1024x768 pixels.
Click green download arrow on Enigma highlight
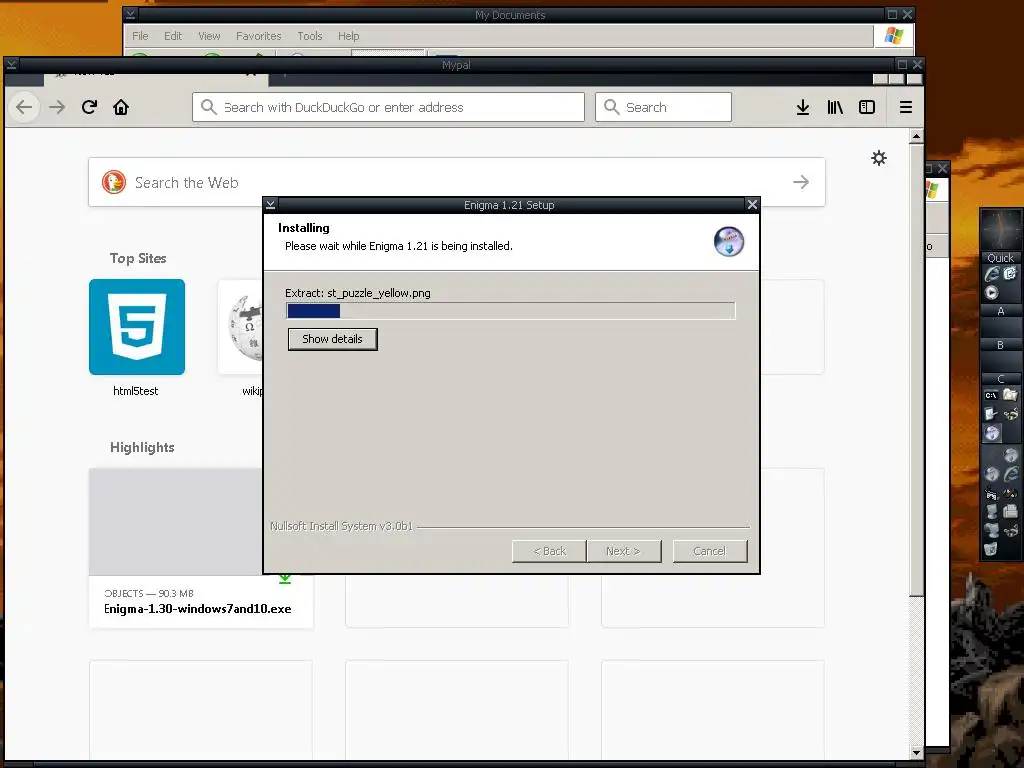tap(285, 578)
